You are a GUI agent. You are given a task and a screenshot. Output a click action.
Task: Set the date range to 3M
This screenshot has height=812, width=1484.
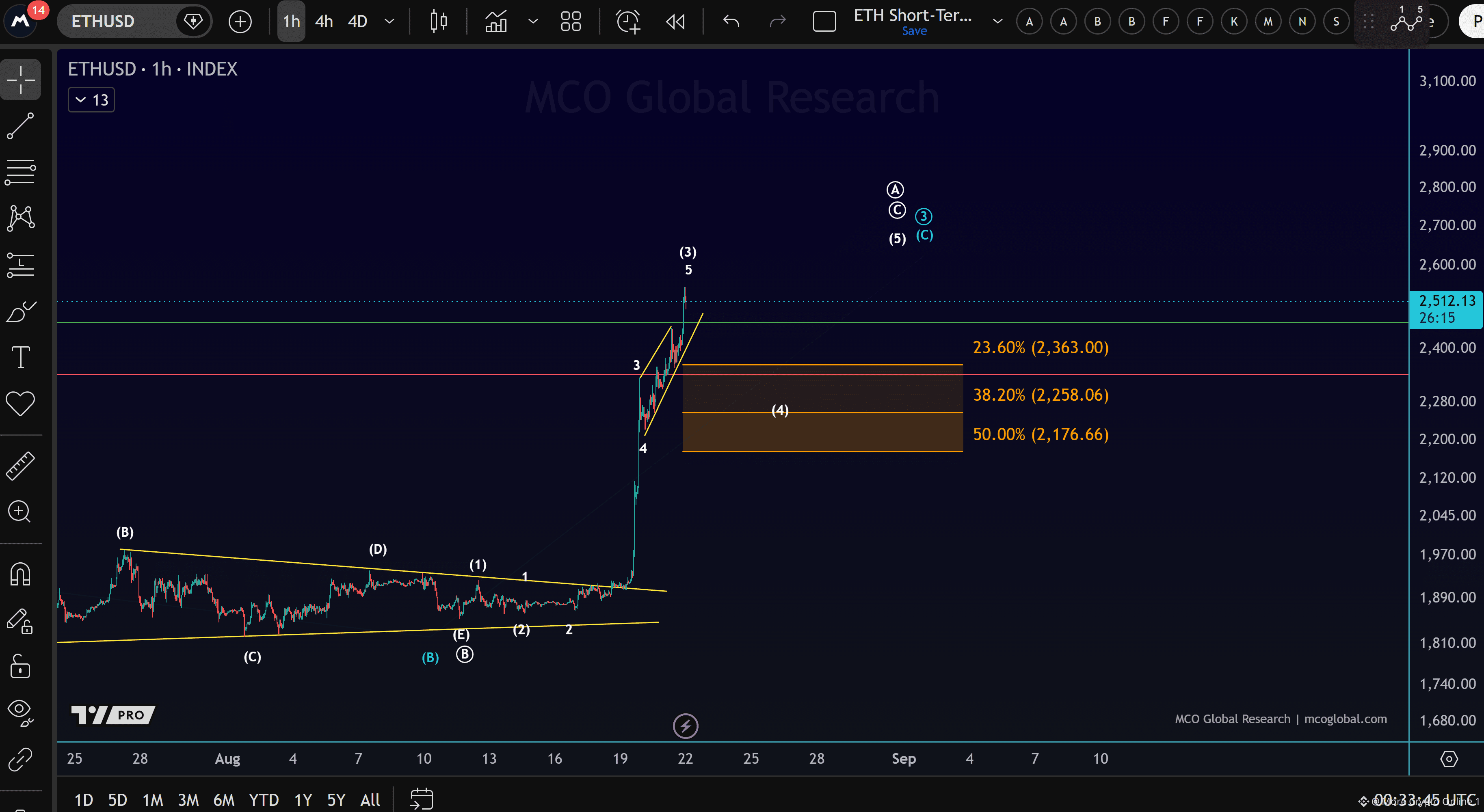tap(188, 800)
